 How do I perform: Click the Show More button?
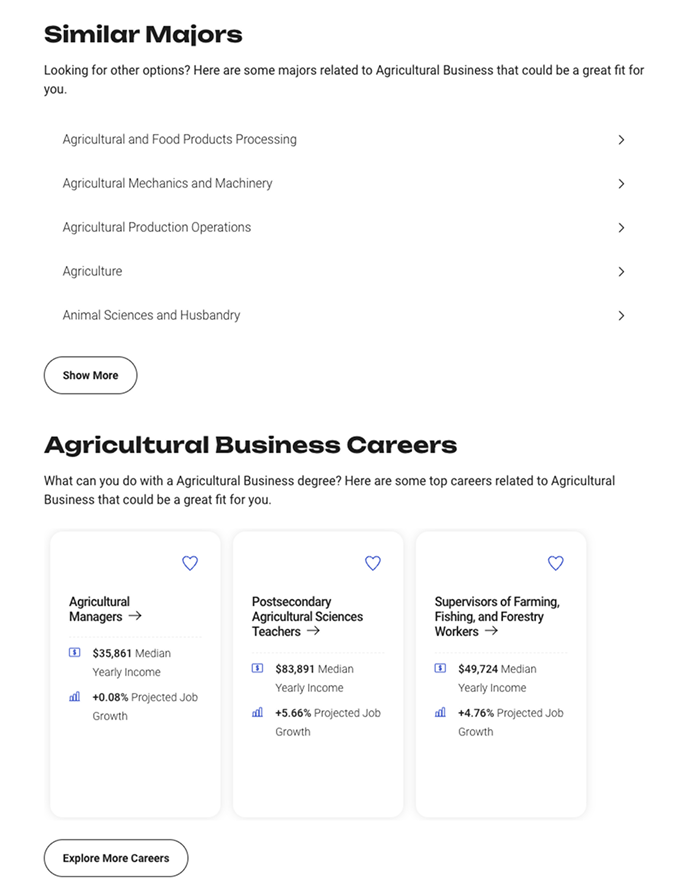(90, 375)
